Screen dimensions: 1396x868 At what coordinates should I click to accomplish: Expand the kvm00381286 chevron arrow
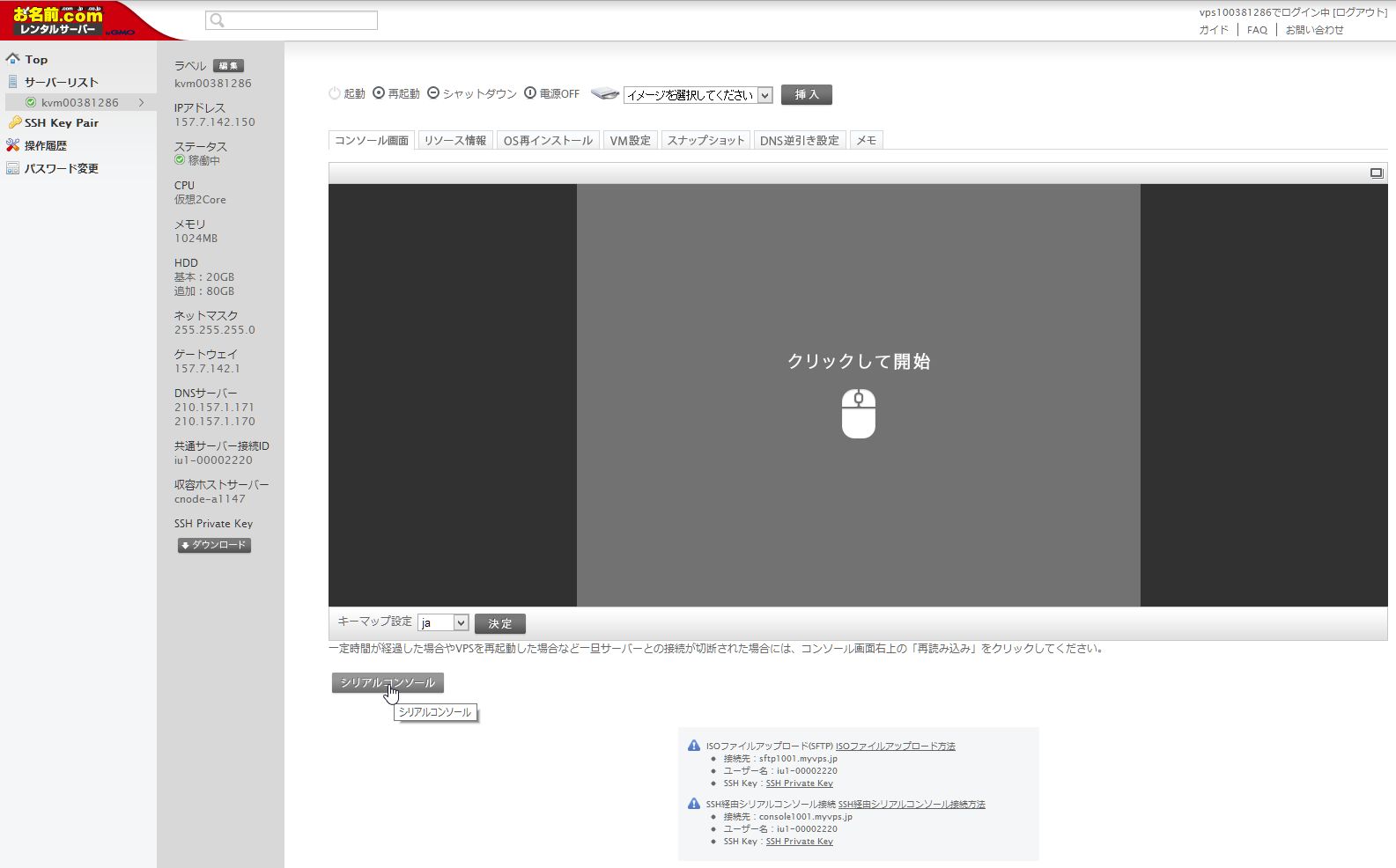(x=141, y=103)
